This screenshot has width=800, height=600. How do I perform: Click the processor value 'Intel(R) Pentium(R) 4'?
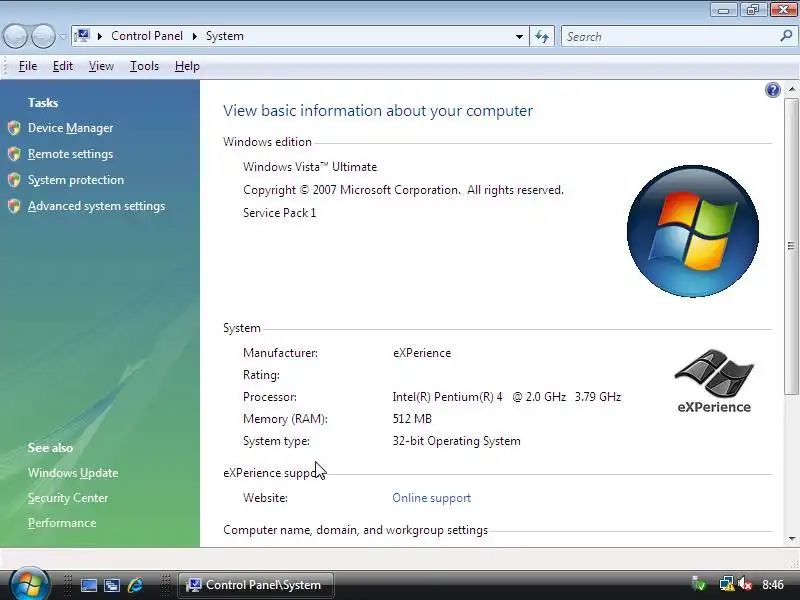pos(447,397)
